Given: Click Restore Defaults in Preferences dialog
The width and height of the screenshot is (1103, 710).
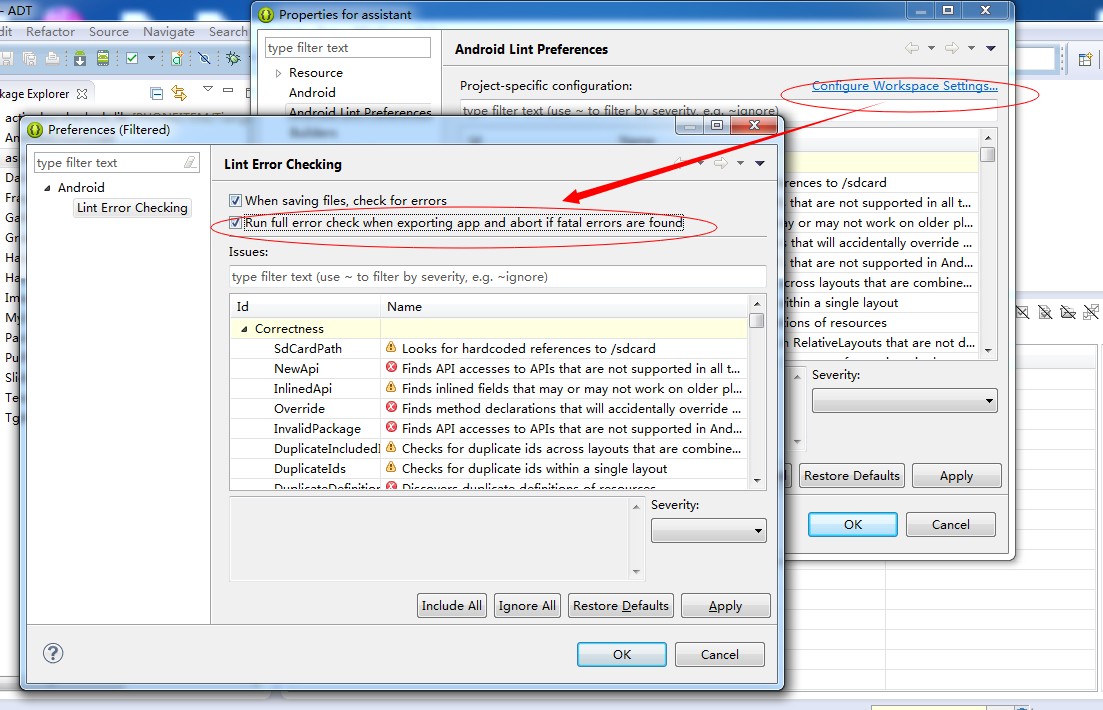Looking at the screenshot, I should point(620,606).
